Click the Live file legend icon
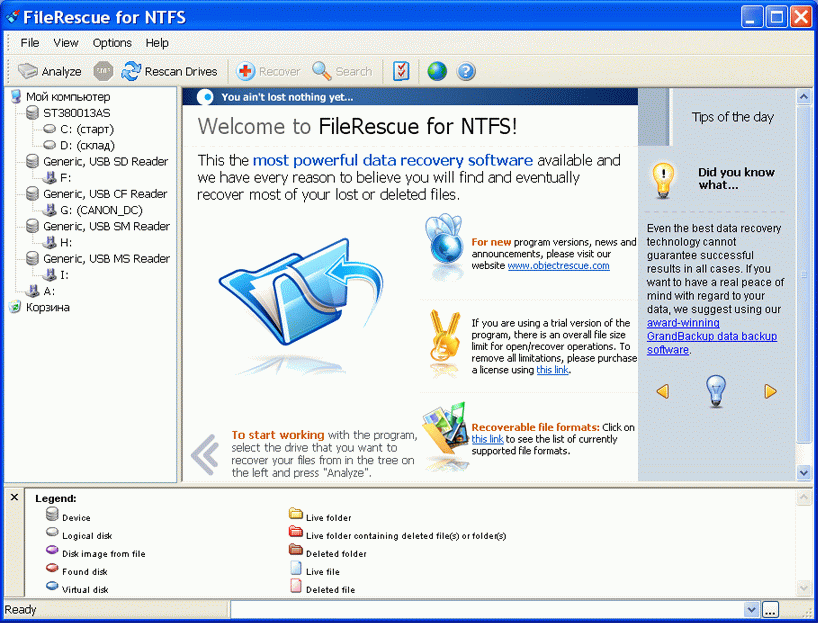 (296, 568)
